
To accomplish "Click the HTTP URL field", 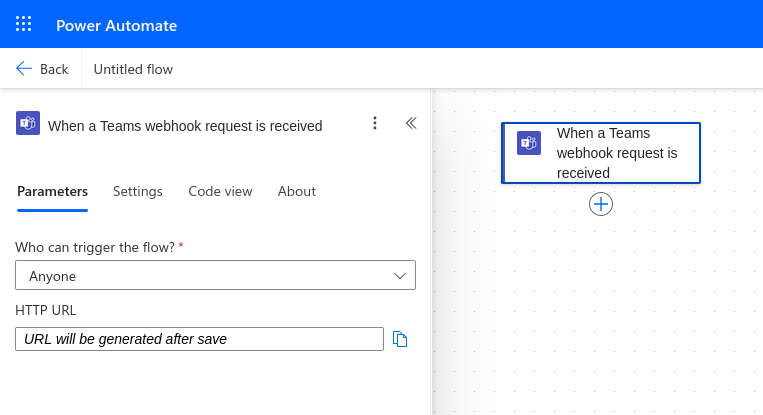I will click(x=200, y=339).
